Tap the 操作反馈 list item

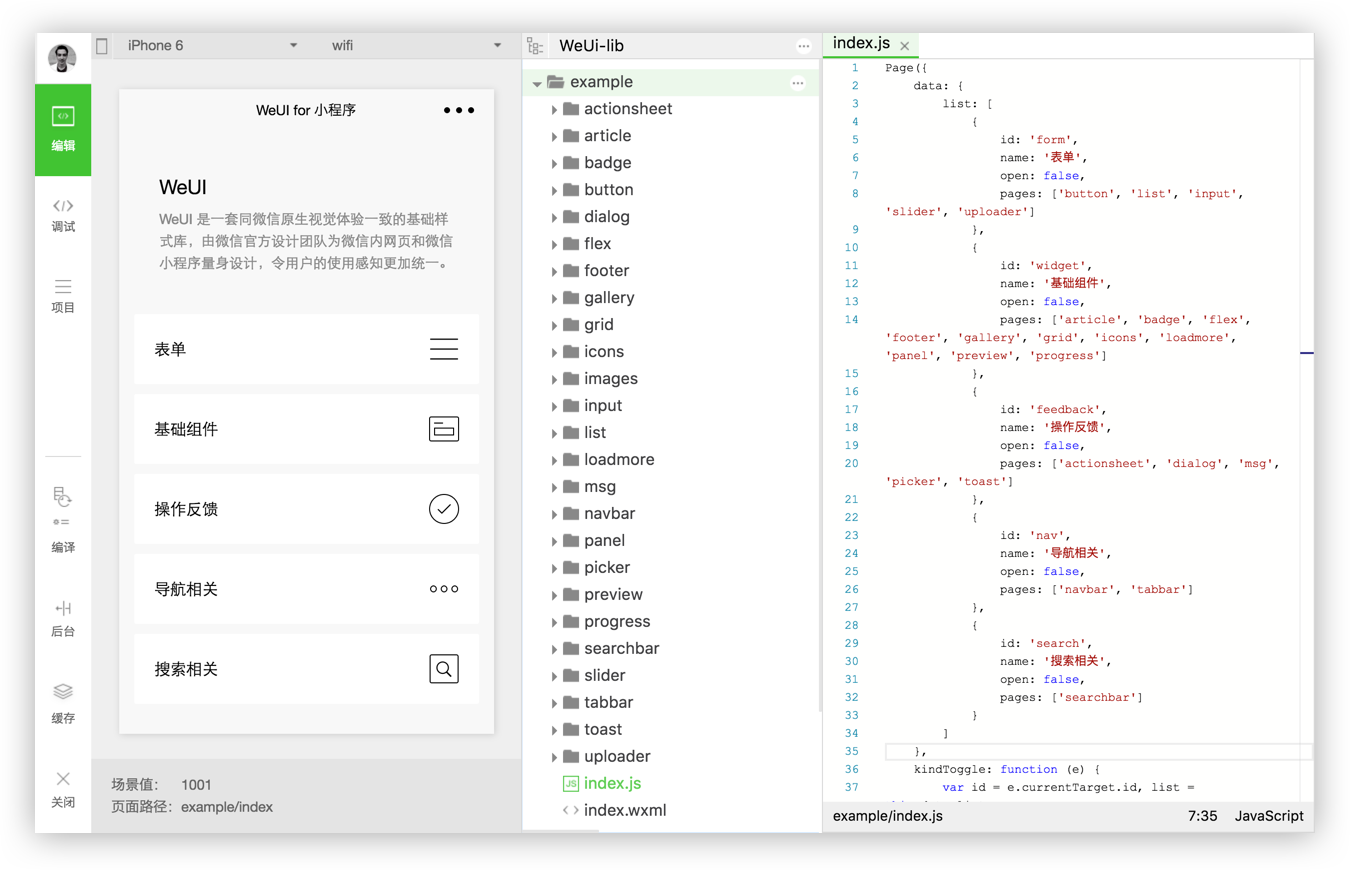coord(306,509)
